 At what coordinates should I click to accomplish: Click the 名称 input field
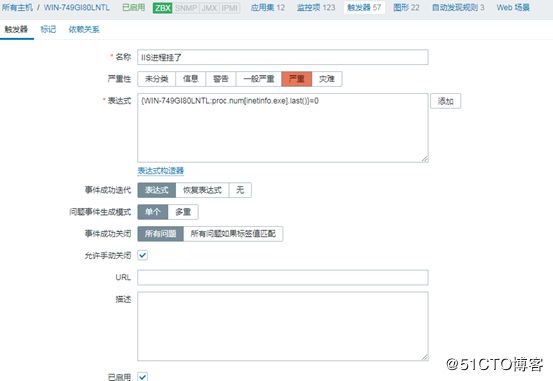pos(283,57)
